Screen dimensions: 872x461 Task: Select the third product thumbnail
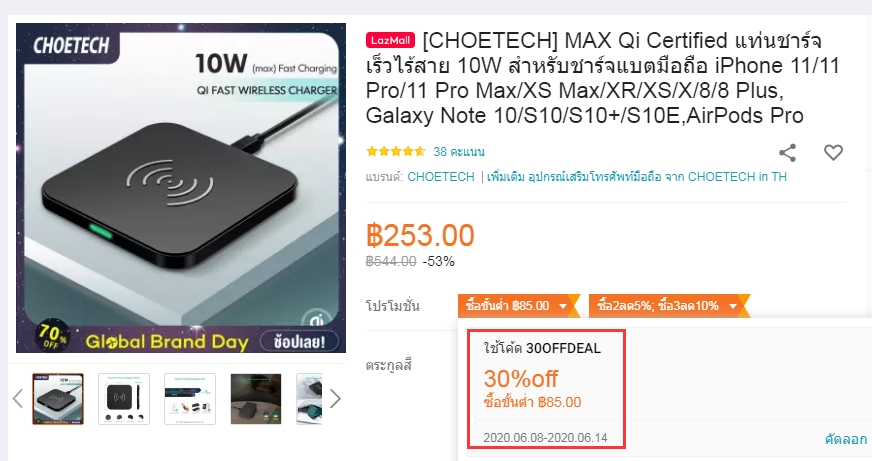190,399
